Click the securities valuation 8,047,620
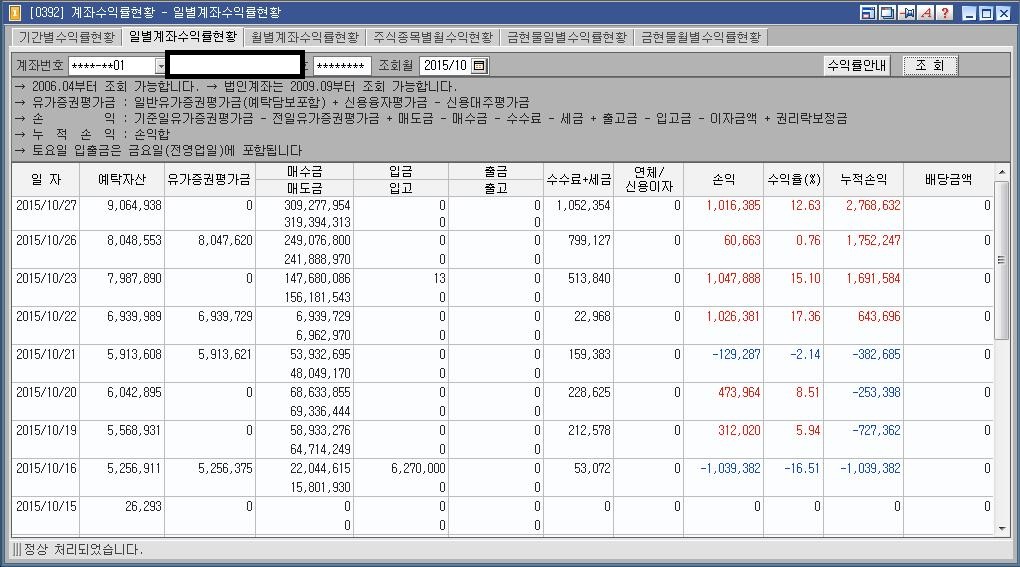This screenshot has width=1020, height=567. 225,241
